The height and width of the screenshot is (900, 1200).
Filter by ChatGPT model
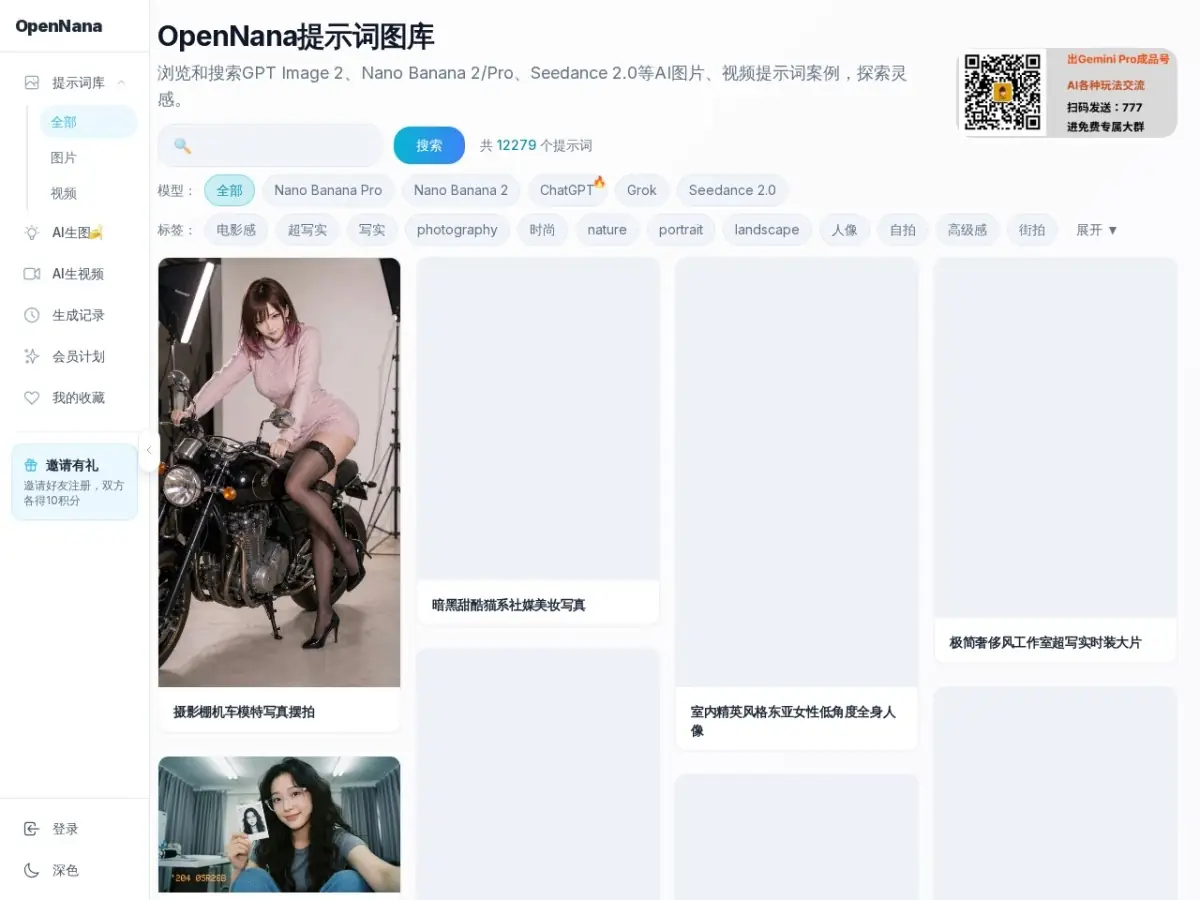pos(567,190)
